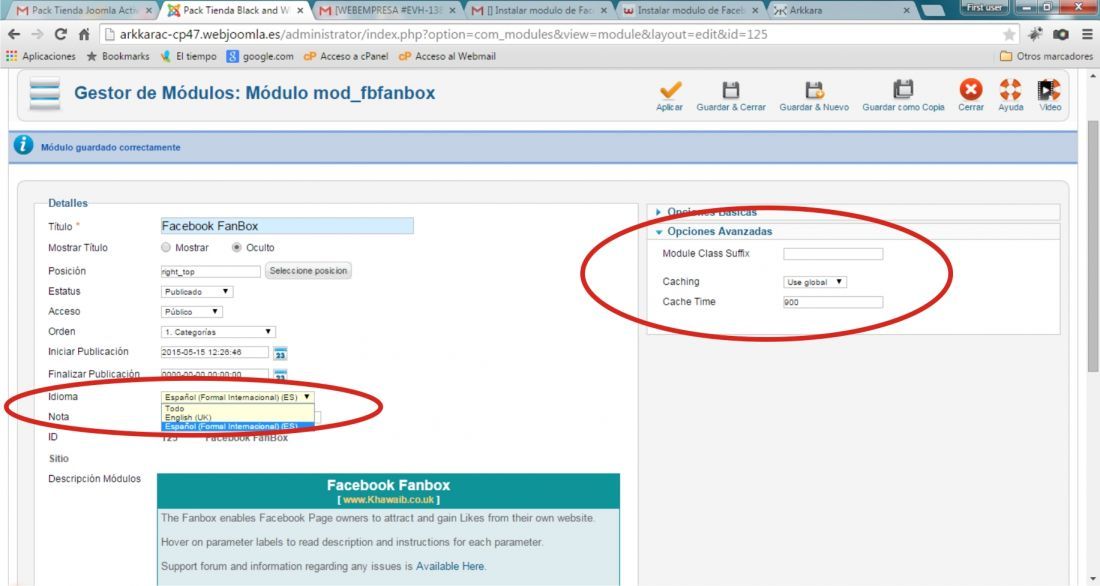Select the Oculto radio button
Image resolution: width=1100 pixels, height=586 pixels.
pos(237,247)
